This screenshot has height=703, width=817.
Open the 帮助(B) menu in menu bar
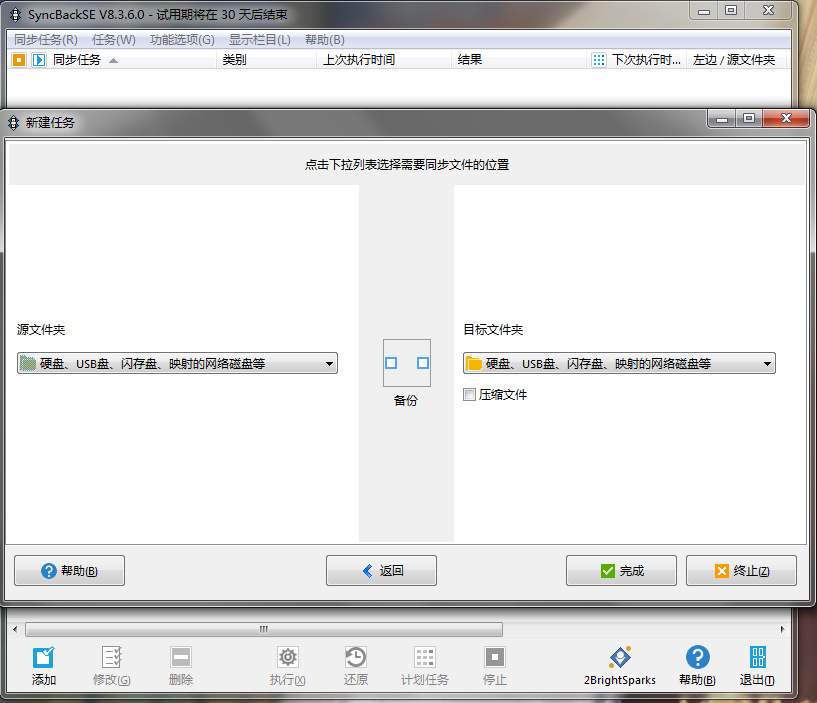[325, 40]
